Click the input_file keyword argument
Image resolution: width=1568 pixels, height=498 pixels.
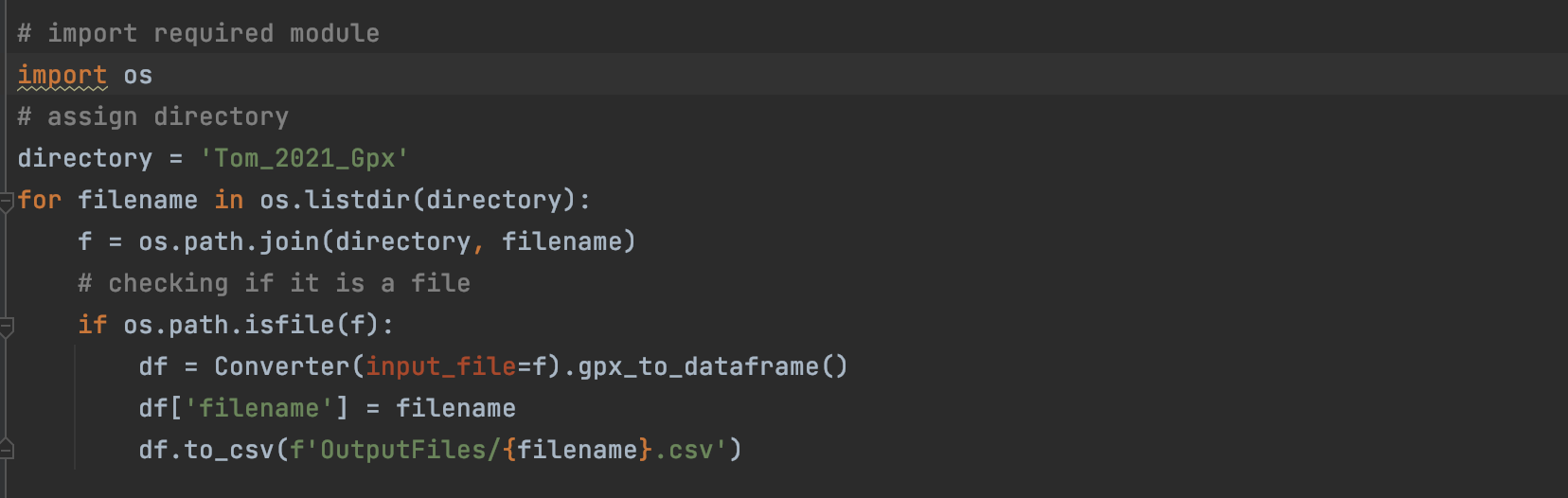(x=440, y=366)
